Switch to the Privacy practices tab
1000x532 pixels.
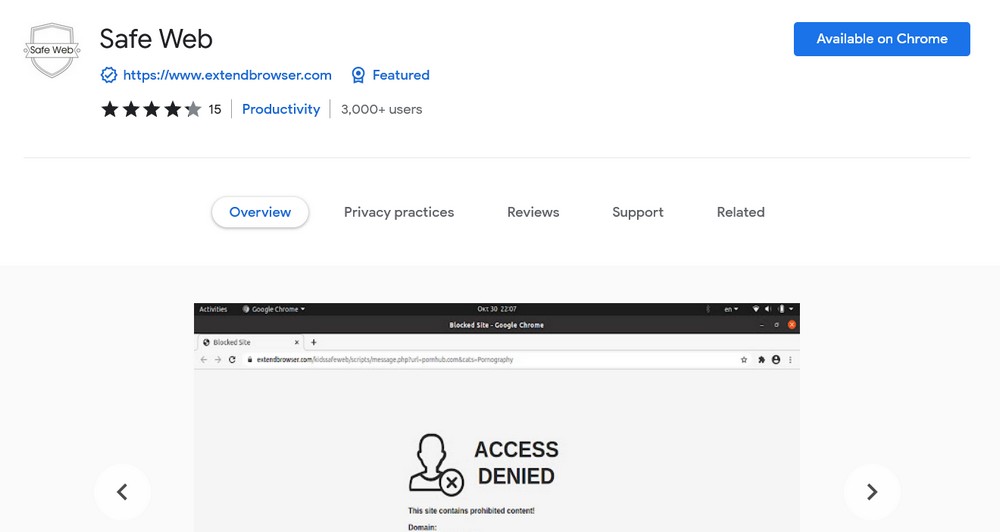[399, 212]
